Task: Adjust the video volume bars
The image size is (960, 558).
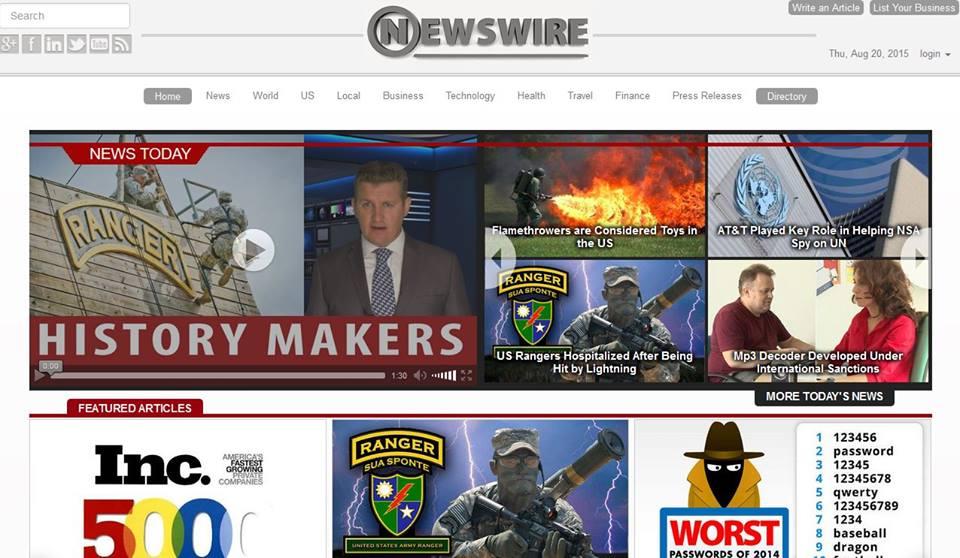Action: (x=444, y=375)
